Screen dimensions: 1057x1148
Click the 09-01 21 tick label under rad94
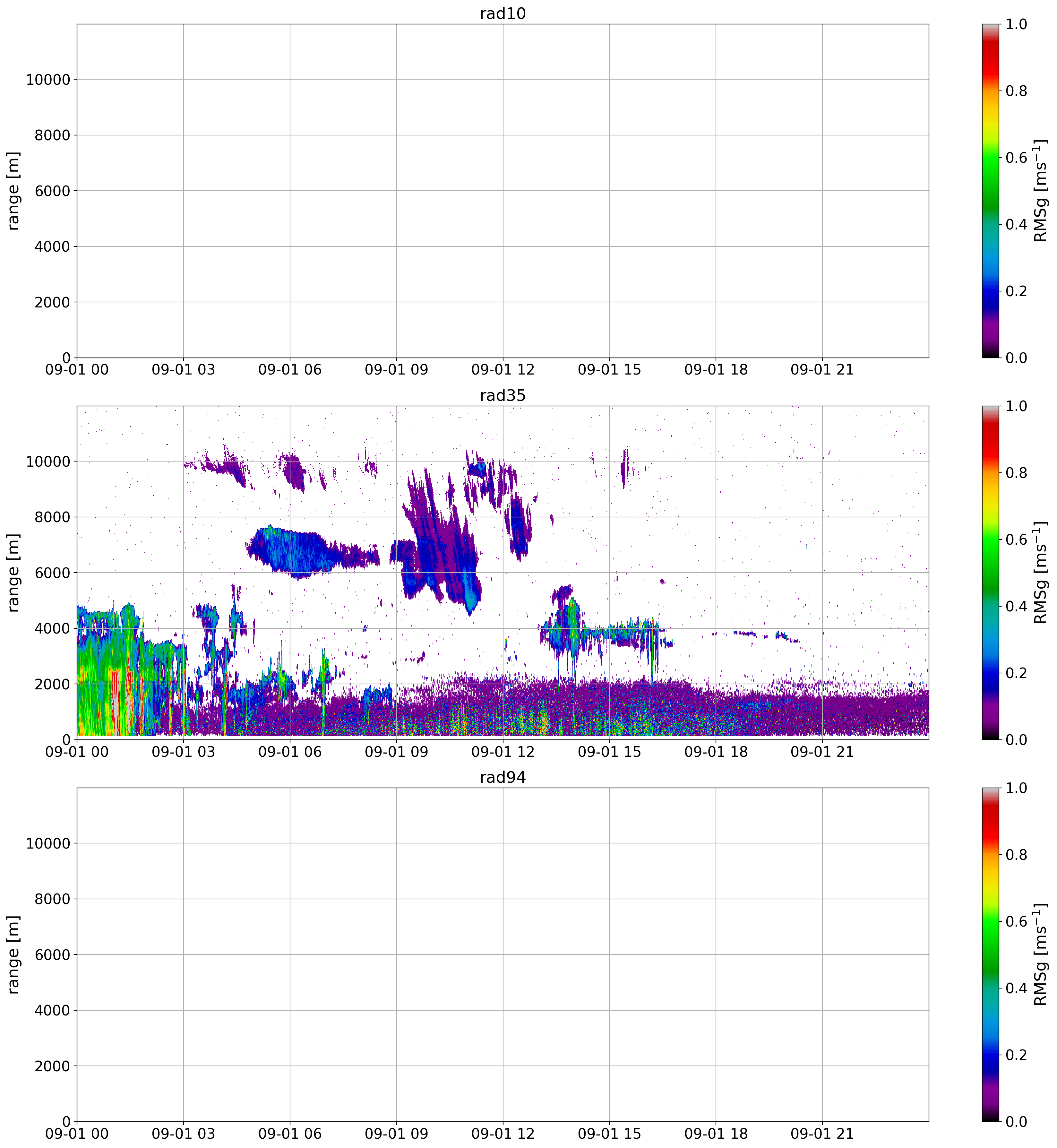click(x=822, y=1134)
